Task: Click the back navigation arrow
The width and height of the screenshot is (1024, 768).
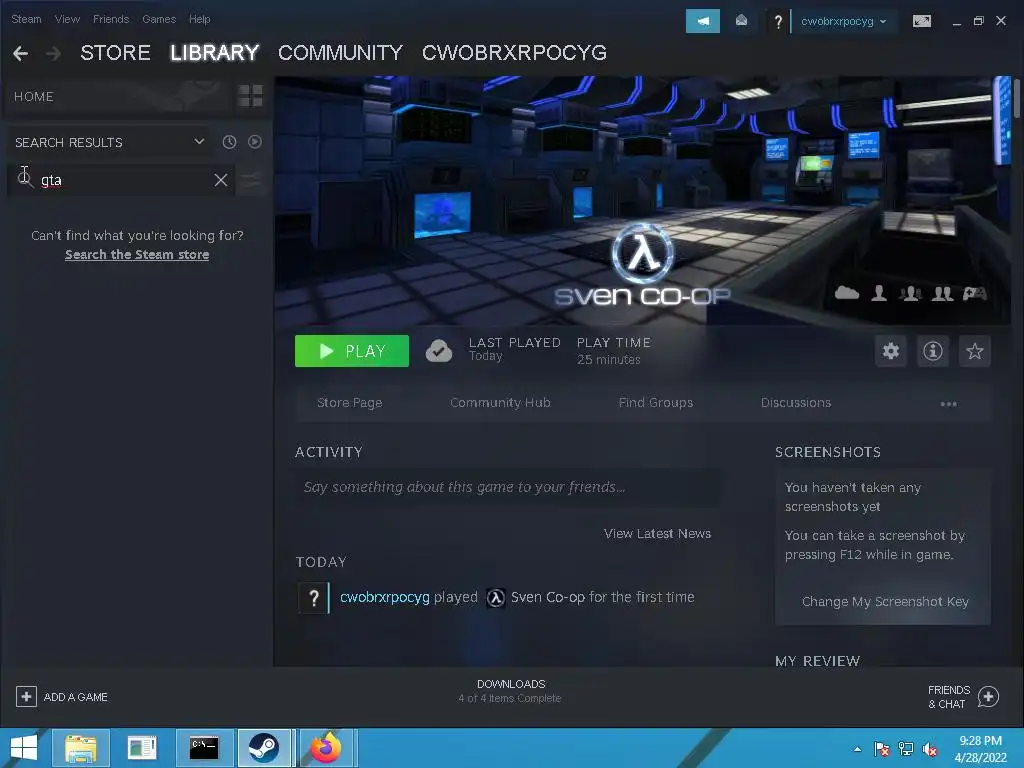Action: click(x=21, y=53)
